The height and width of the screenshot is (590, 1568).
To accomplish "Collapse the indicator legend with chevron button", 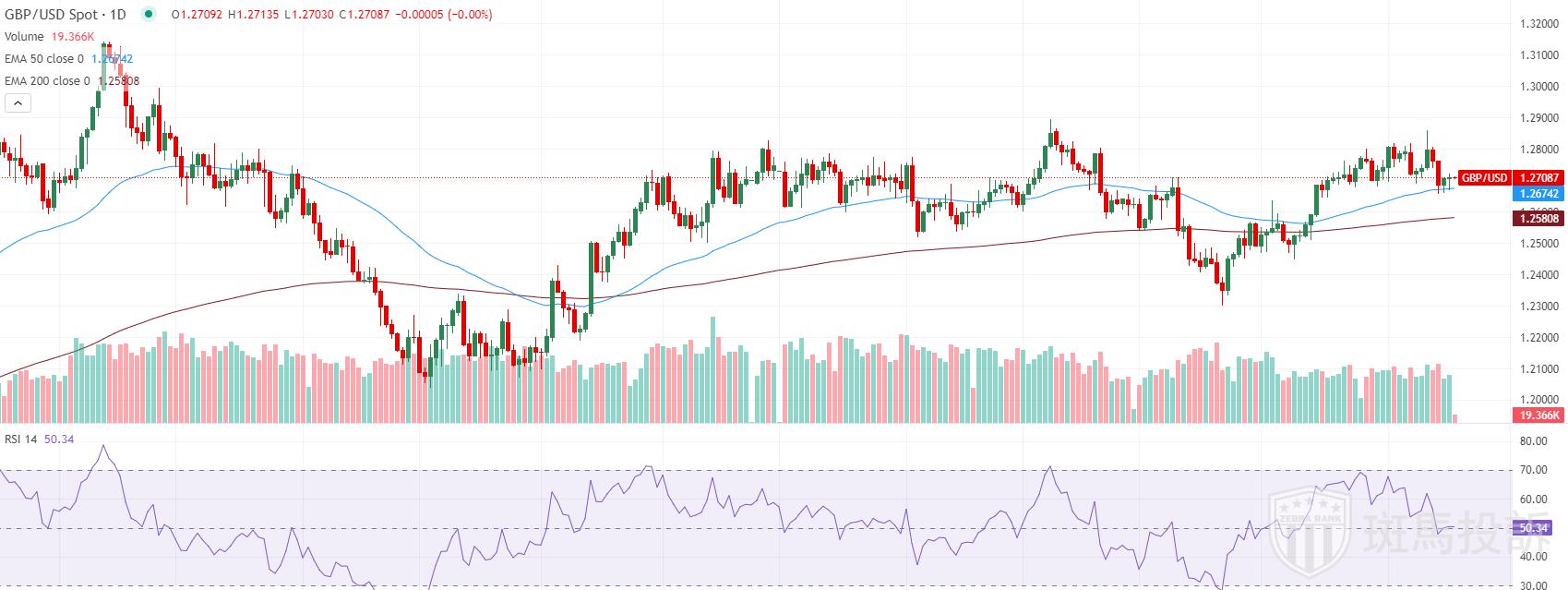I will [x=18, y=103].
